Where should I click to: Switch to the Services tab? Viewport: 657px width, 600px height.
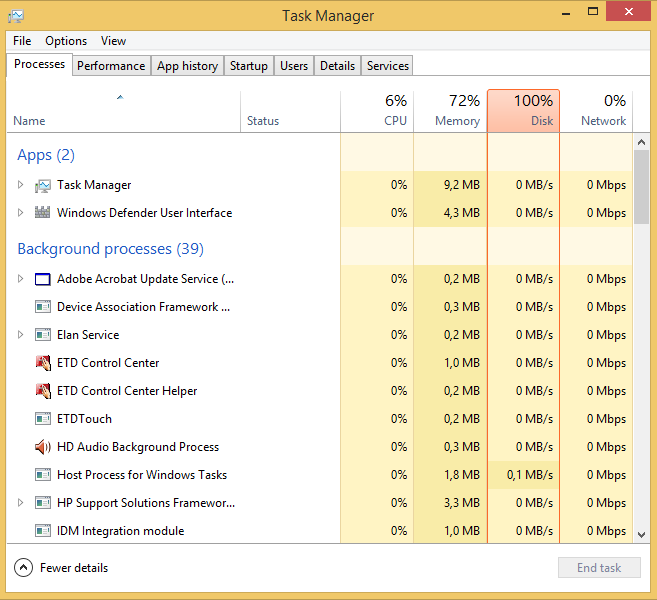(x=388, y=66)
